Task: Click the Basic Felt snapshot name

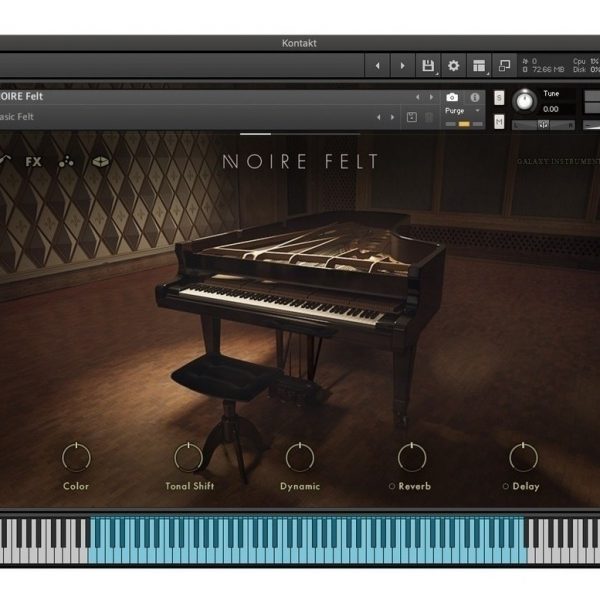Action: (x=17, y=117)
